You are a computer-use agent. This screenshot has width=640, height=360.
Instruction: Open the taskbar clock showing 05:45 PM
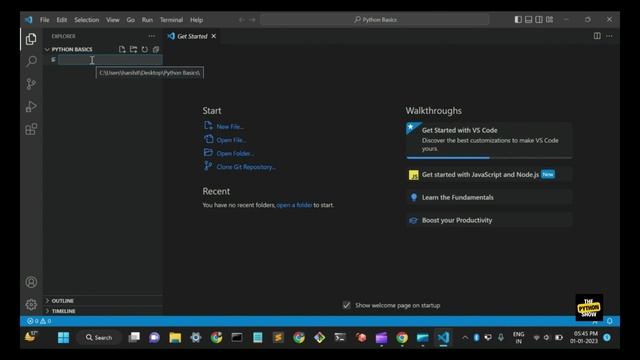(584, 338)
